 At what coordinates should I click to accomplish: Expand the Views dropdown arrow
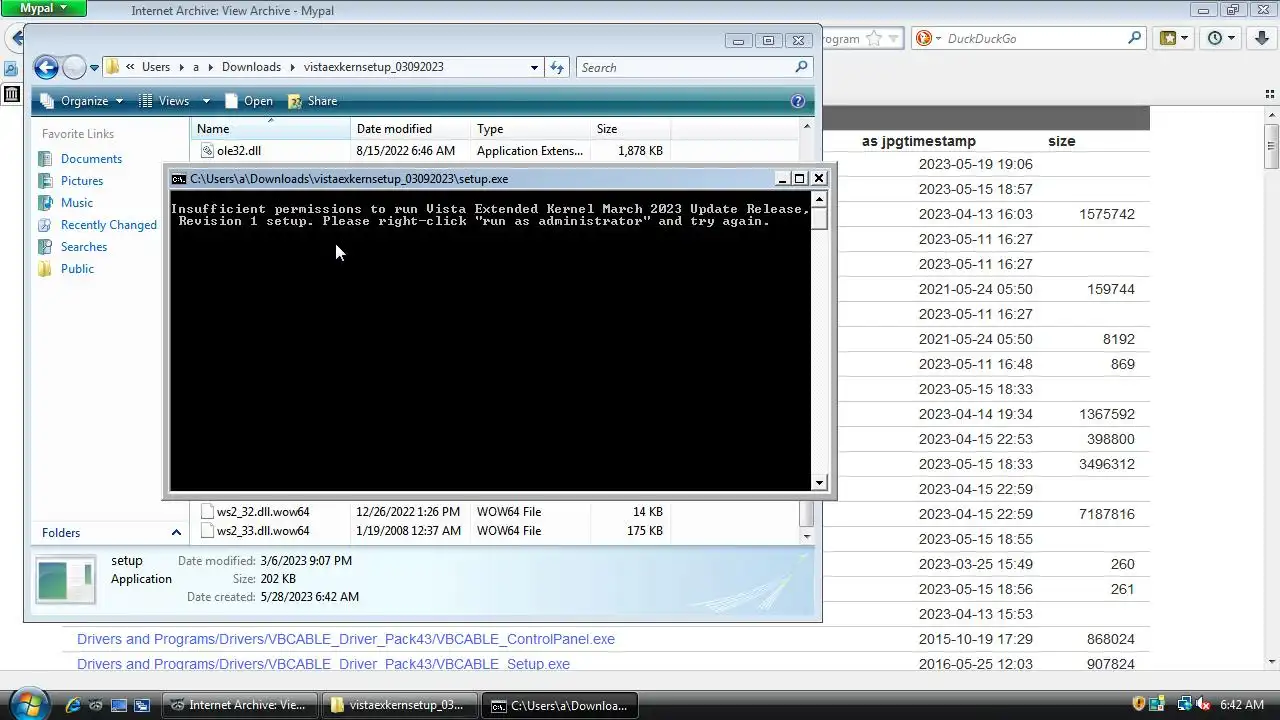[206, 101]
